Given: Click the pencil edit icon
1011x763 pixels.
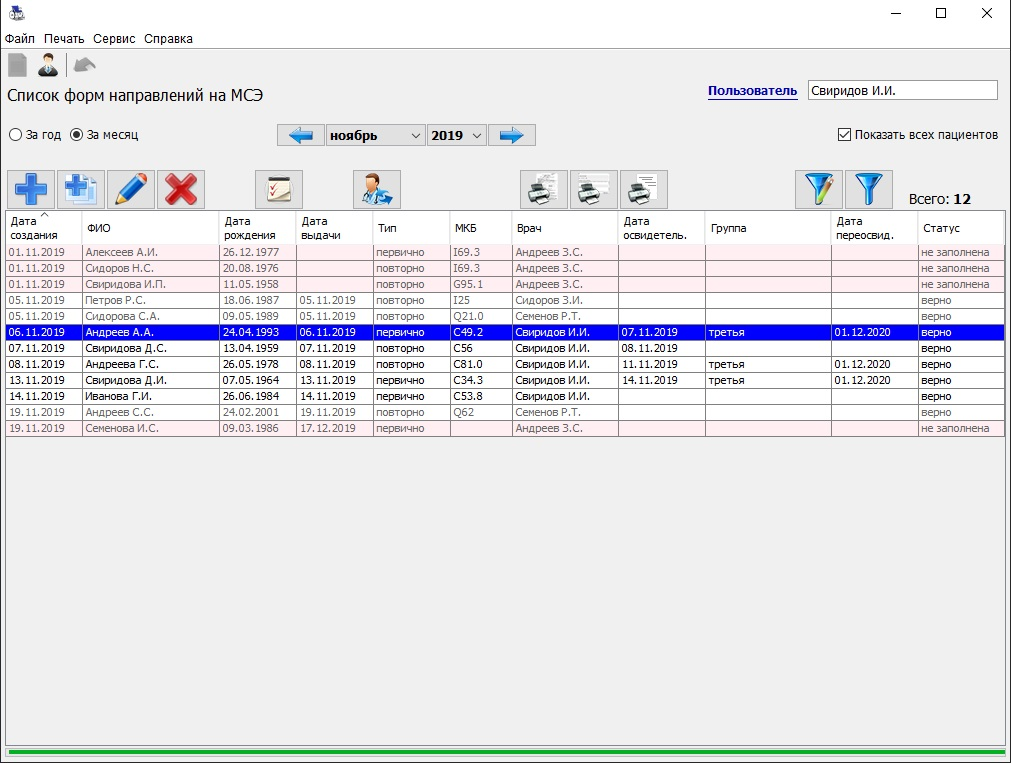Looking at the screenshot, I should pyautogui.click(x=131, y=189).
